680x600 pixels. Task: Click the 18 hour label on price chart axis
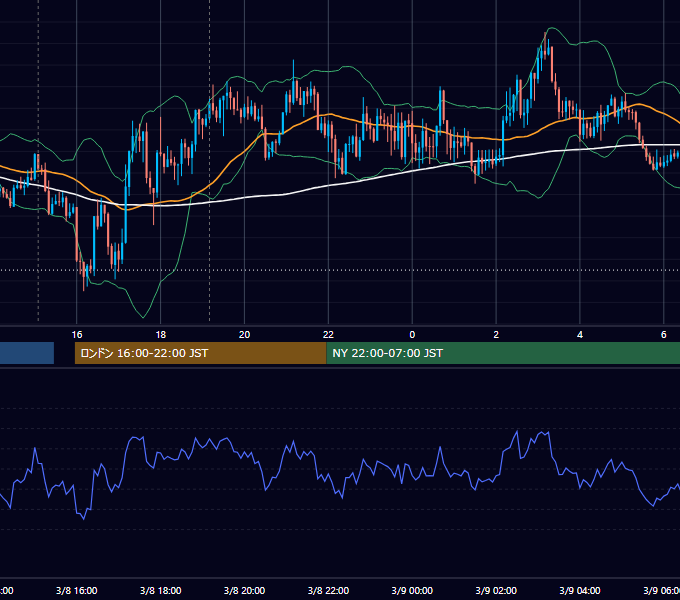[160, 335]
